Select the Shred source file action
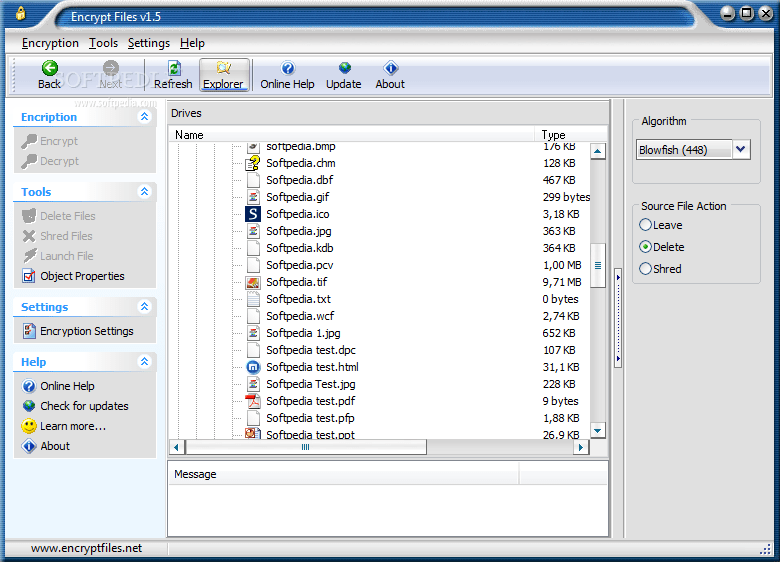Viewport: 780px width, 562px height. pos(645,269)
